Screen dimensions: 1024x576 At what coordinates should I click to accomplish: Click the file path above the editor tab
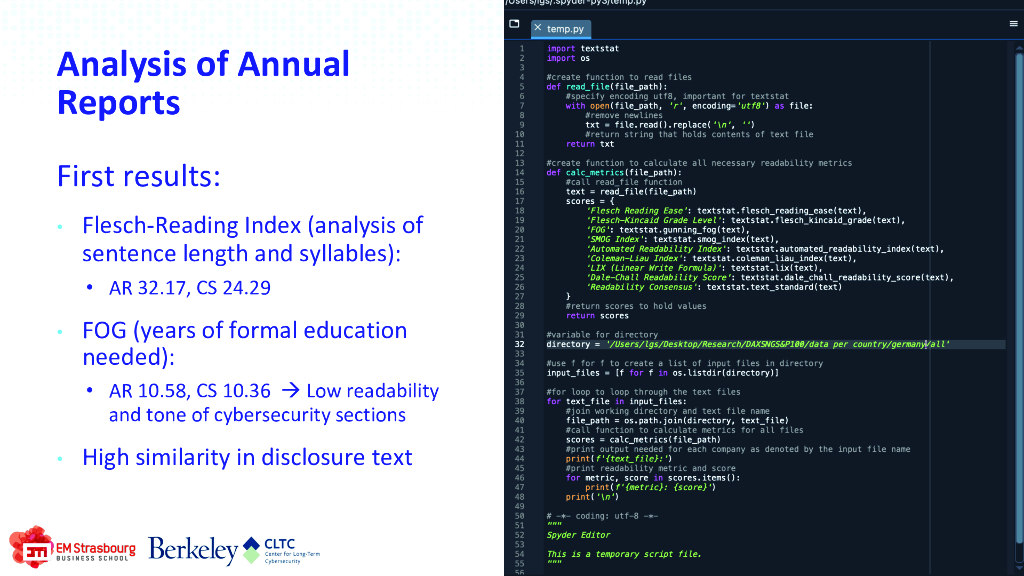tap(575, 3)
